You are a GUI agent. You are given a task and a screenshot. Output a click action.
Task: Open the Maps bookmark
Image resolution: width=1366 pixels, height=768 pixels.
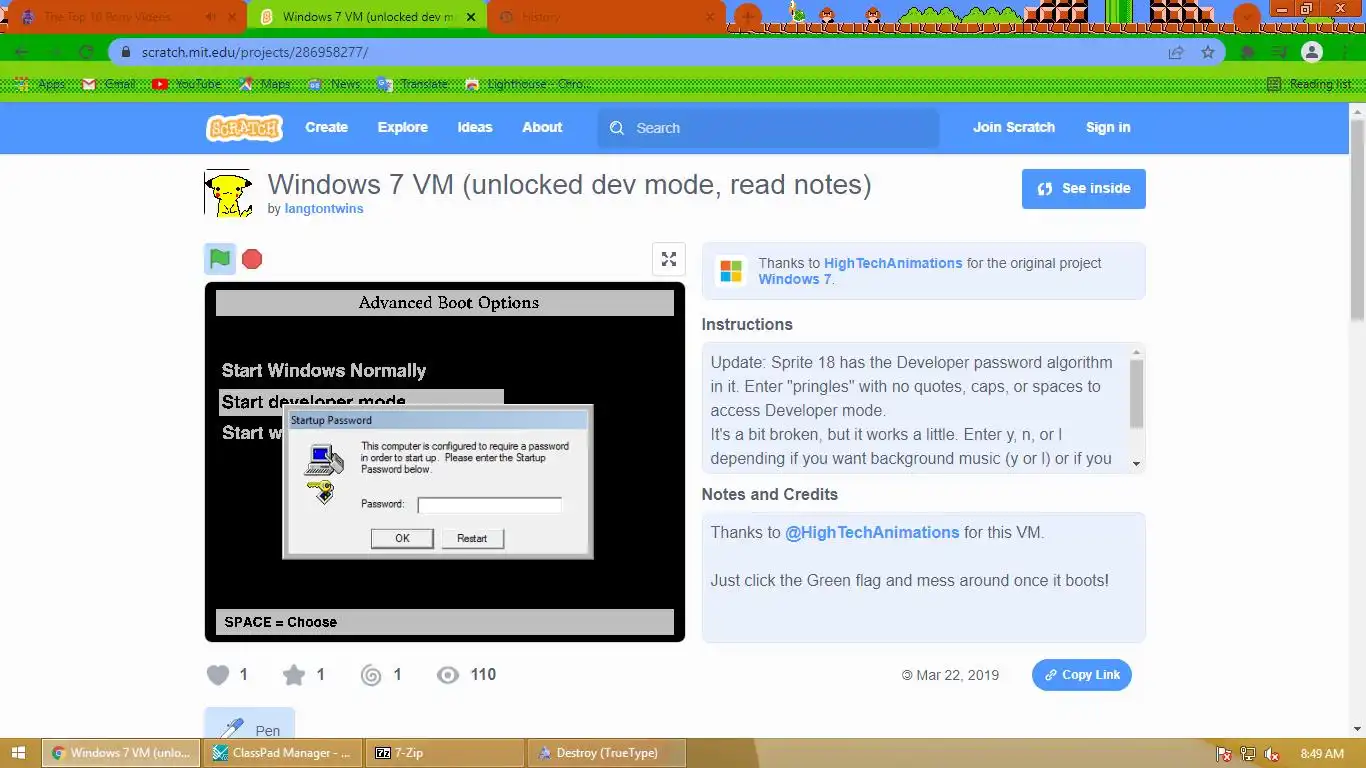(265, 84)
